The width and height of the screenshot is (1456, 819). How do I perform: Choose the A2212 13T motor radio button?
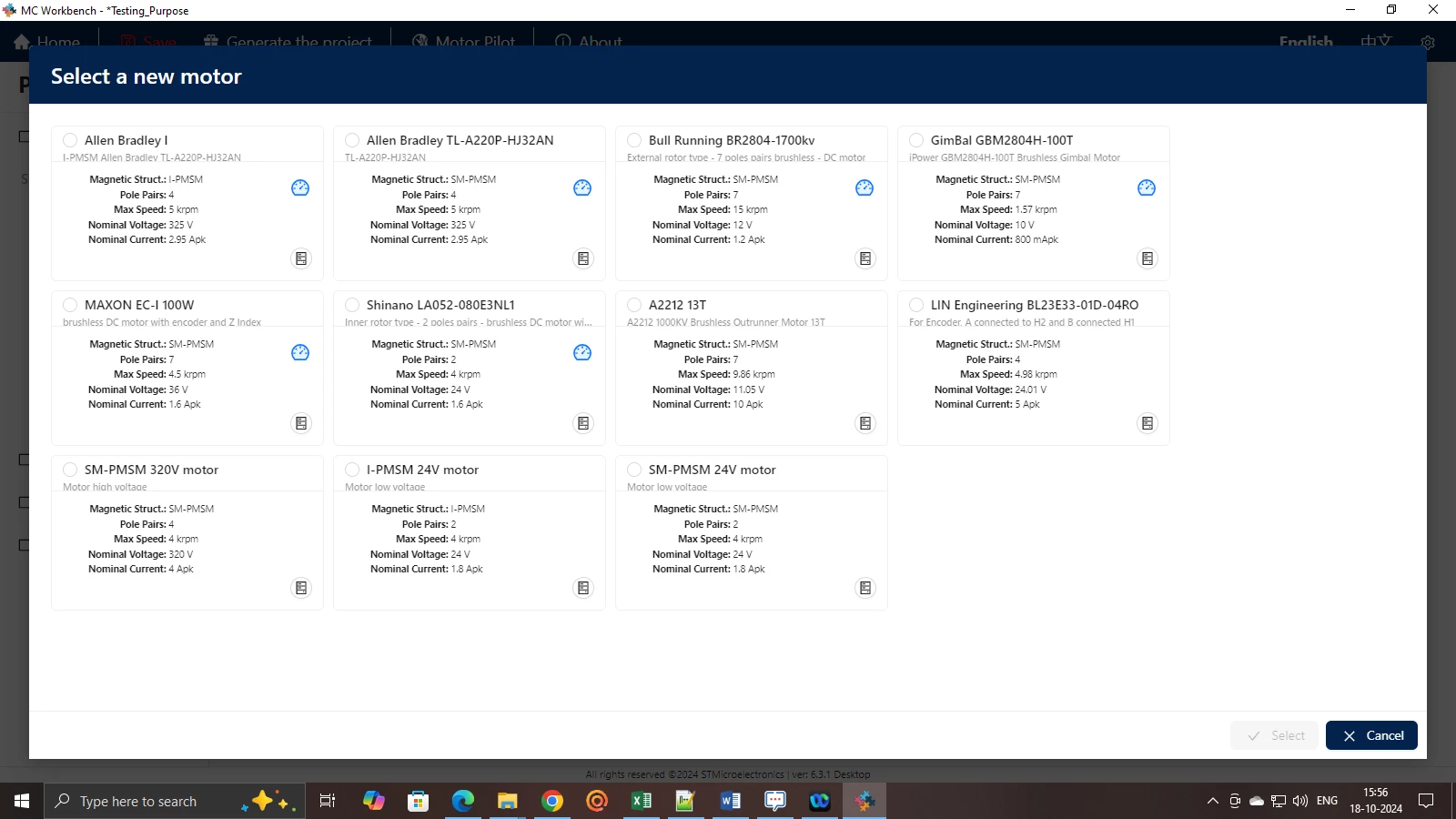(x=634, y=305)
